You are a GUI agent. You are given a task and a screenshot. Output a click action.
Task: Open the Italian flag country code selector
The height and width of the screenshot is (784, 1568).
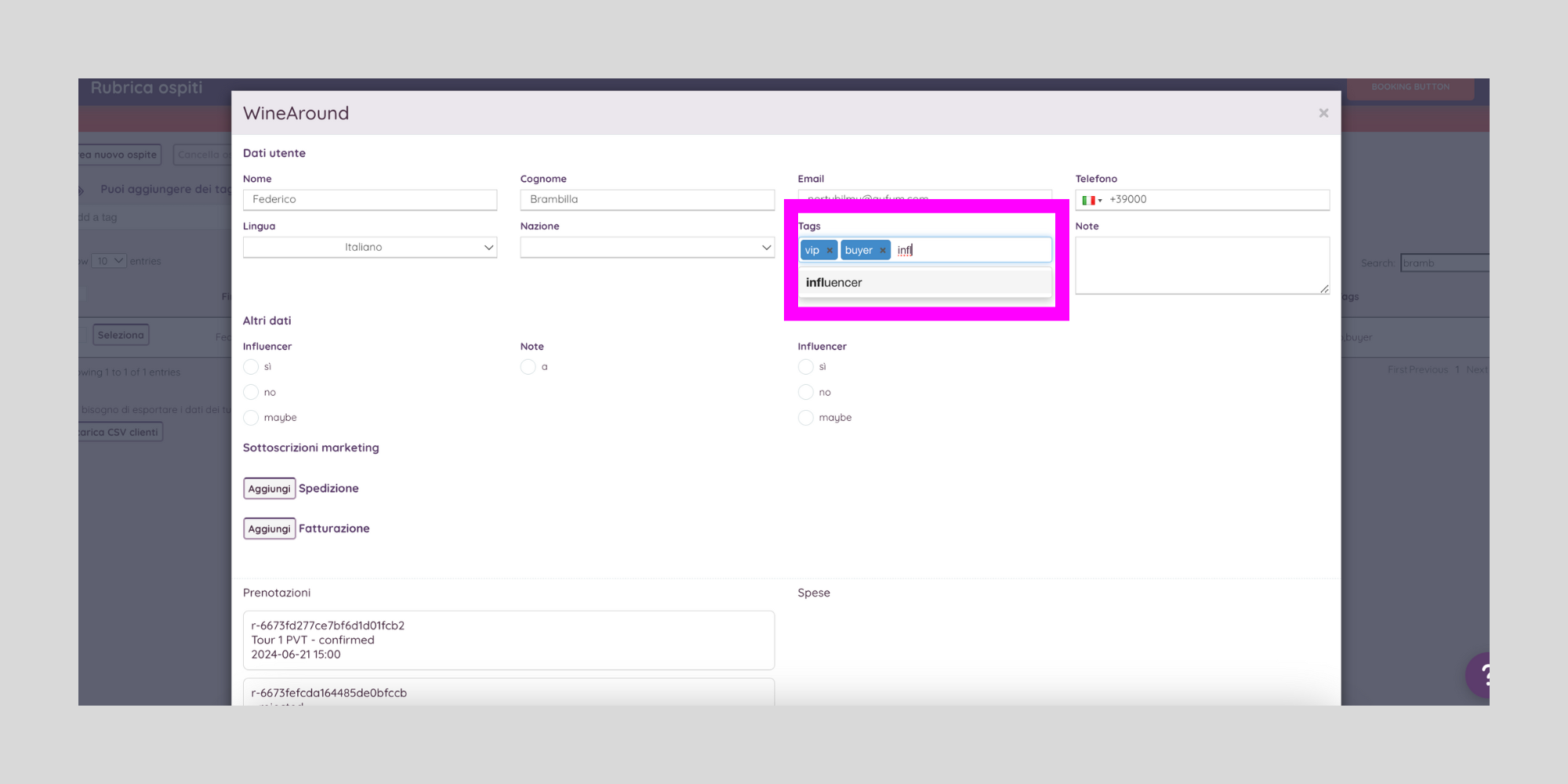click(1092, 200)
